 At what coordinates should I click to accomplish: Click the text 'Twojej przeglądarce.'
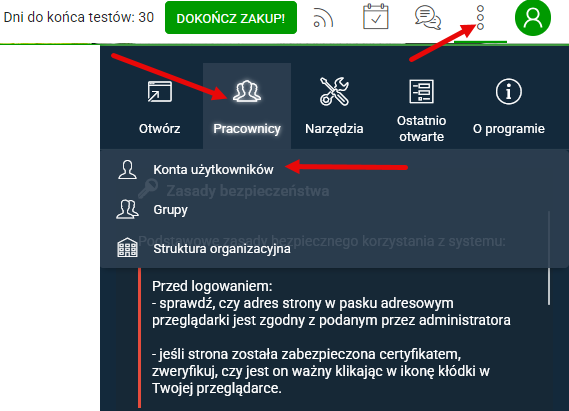pyautogui.click(x=217, y=388)
